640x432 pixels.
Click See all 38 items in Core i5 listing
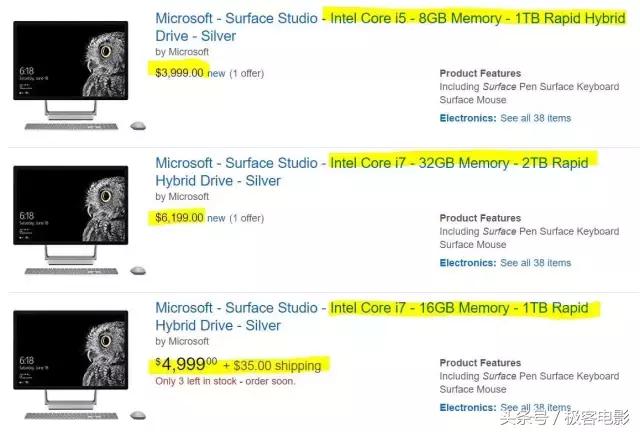click(535, 118)
